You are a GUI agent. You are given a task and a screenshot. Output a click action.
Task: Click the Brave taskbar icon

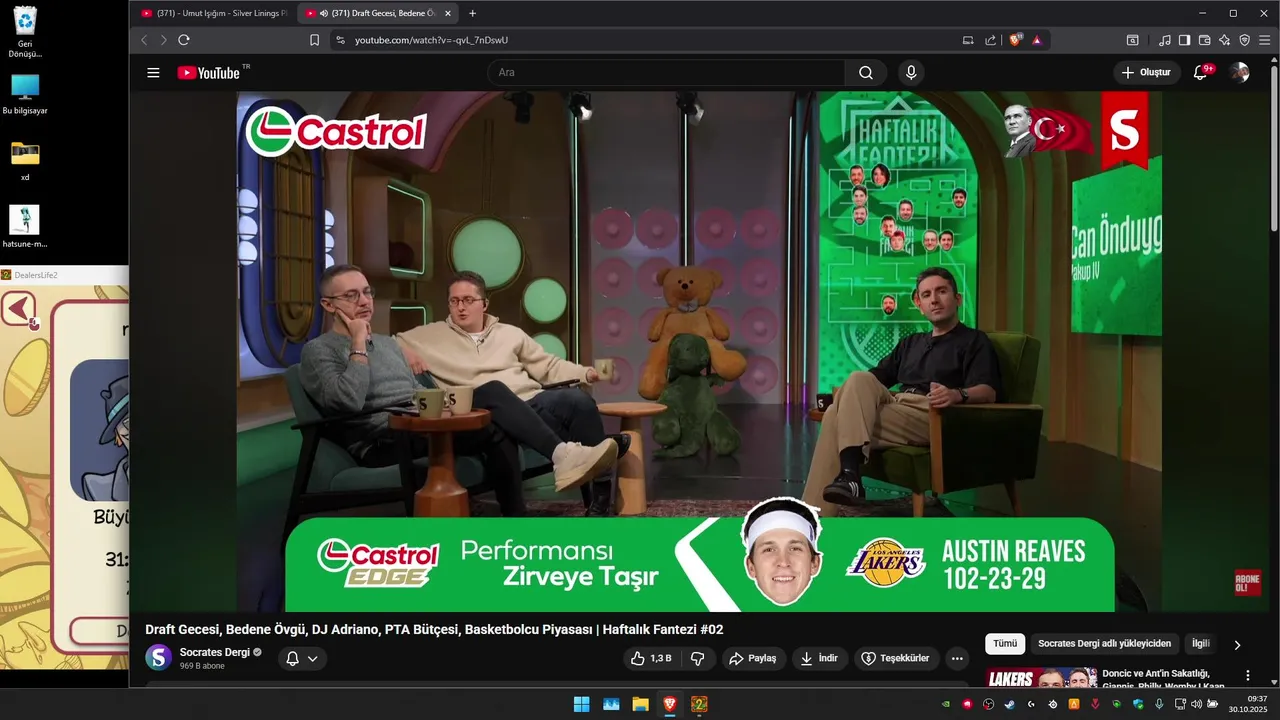pyautogui.click(x=670, y=704)
